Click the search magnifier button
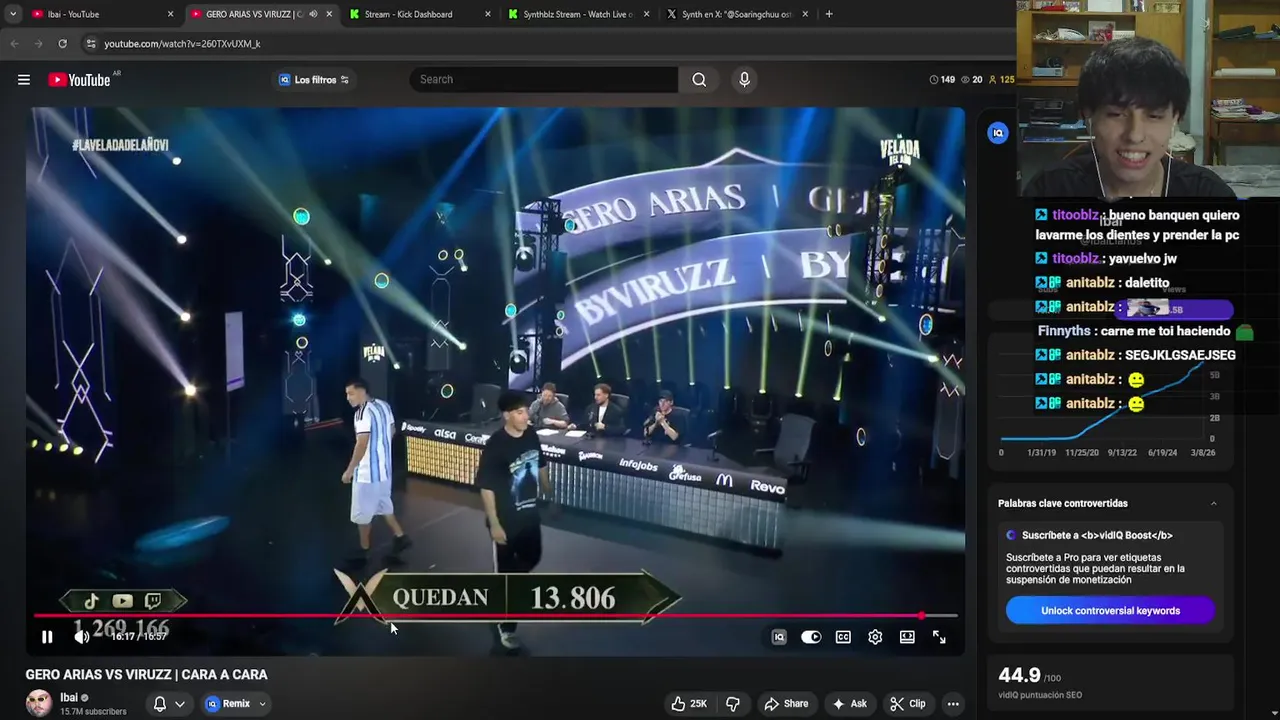 point(699,79)
